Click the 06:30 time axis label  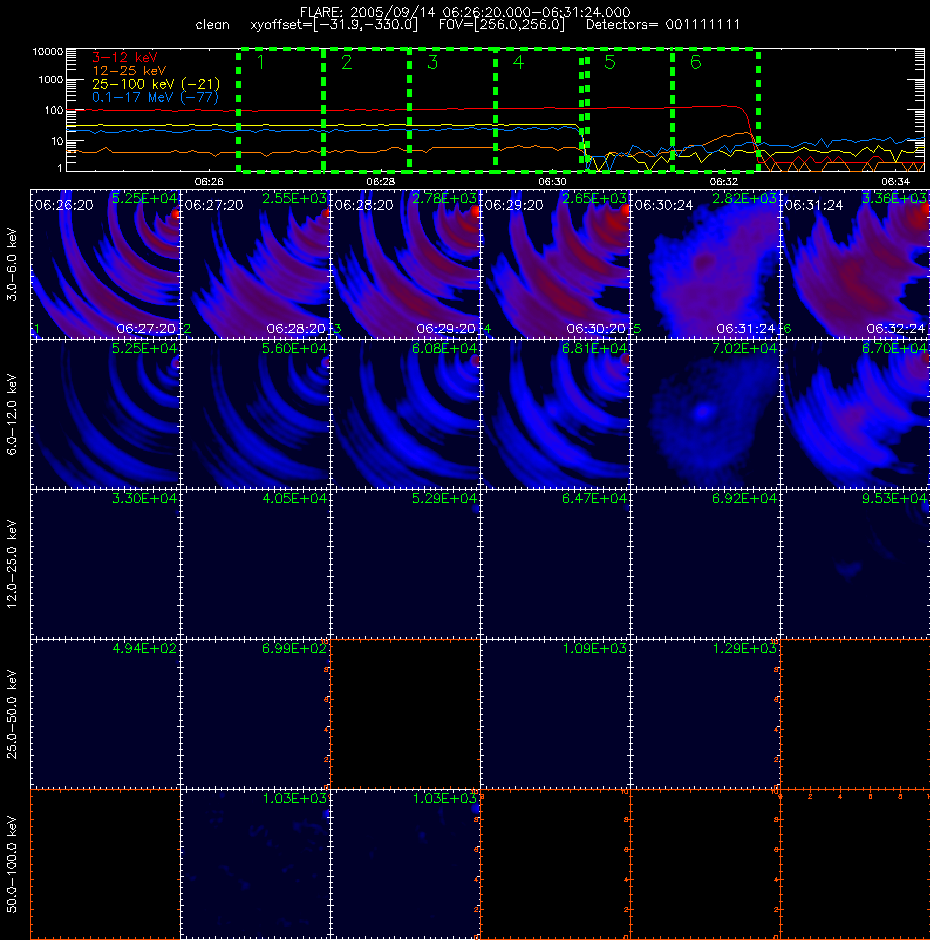[552, 181]
